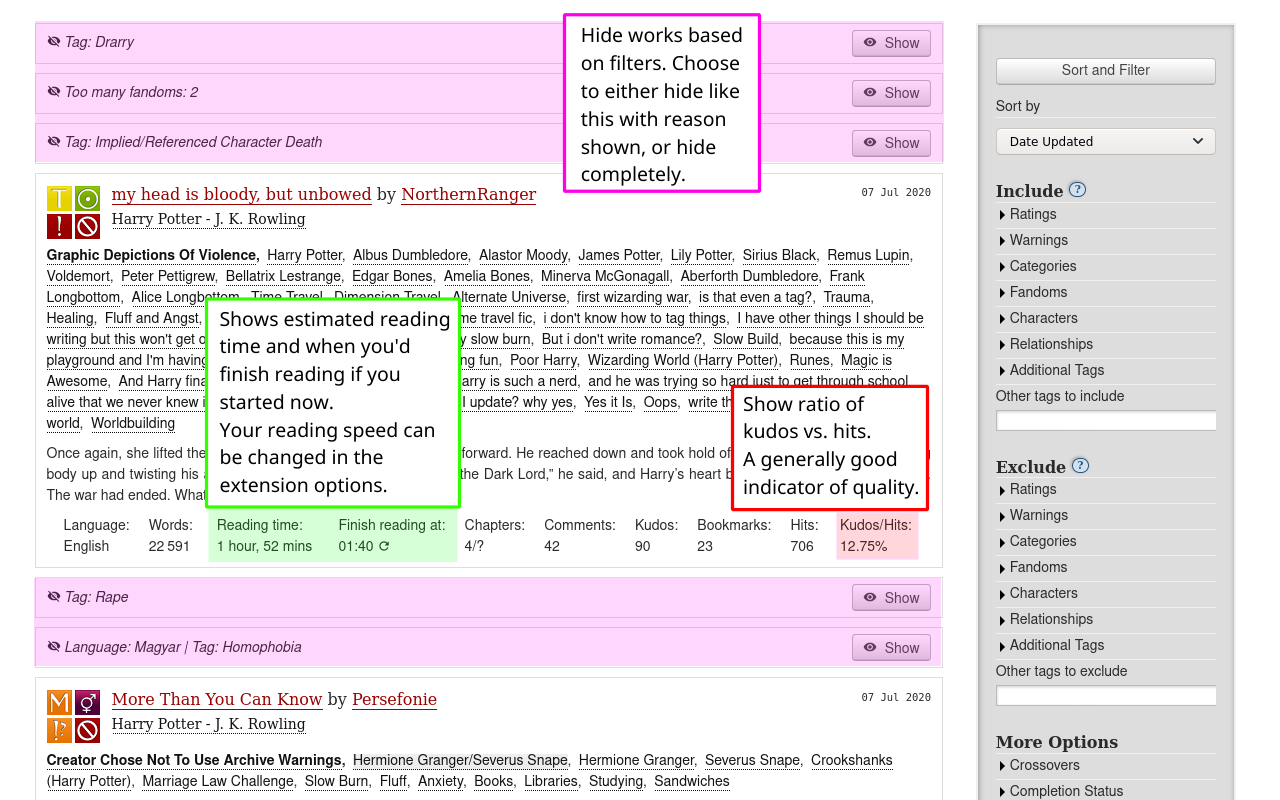Show hidden work tagged Drarry
Viewport: 1280px width, 800px height.
(891, 43)
